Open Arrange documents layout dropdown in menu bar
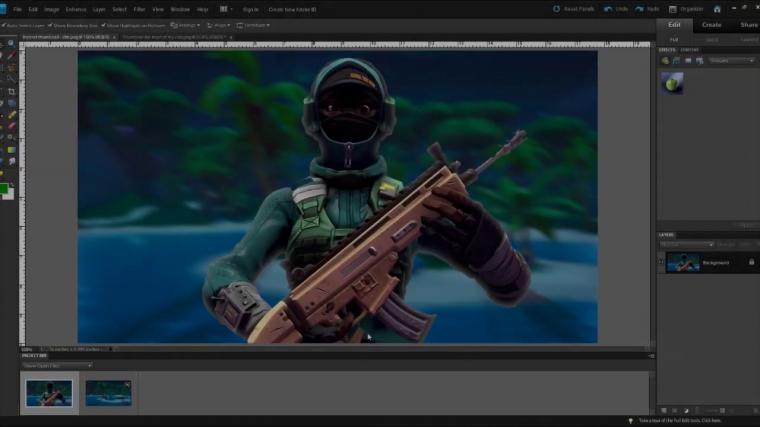 [x=226, y=9]
